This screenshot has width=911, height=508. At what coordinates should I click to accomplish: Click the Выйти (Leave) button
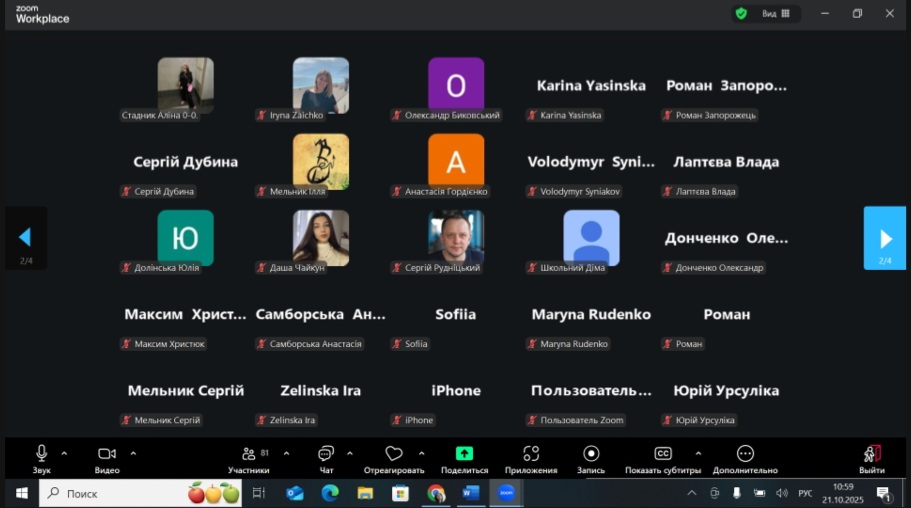point(872,458)
